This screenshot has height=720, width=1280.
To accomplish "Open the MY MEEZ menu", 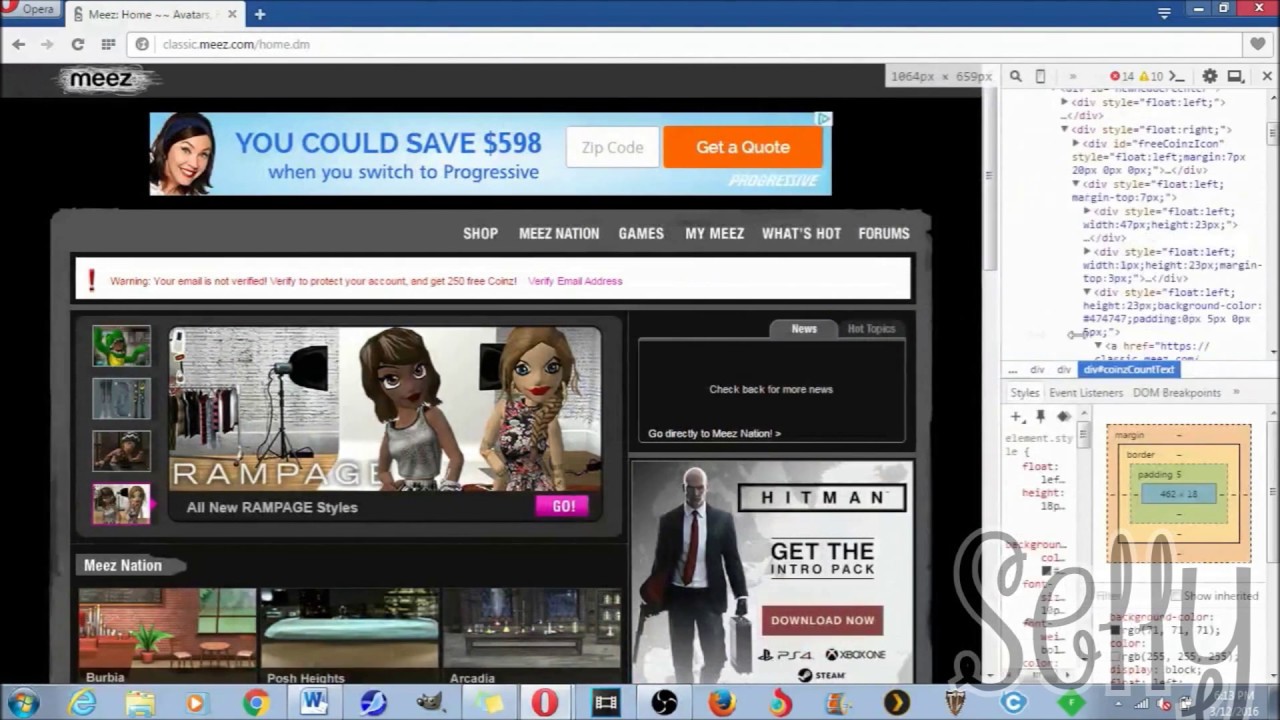I will tap(714, 233).
